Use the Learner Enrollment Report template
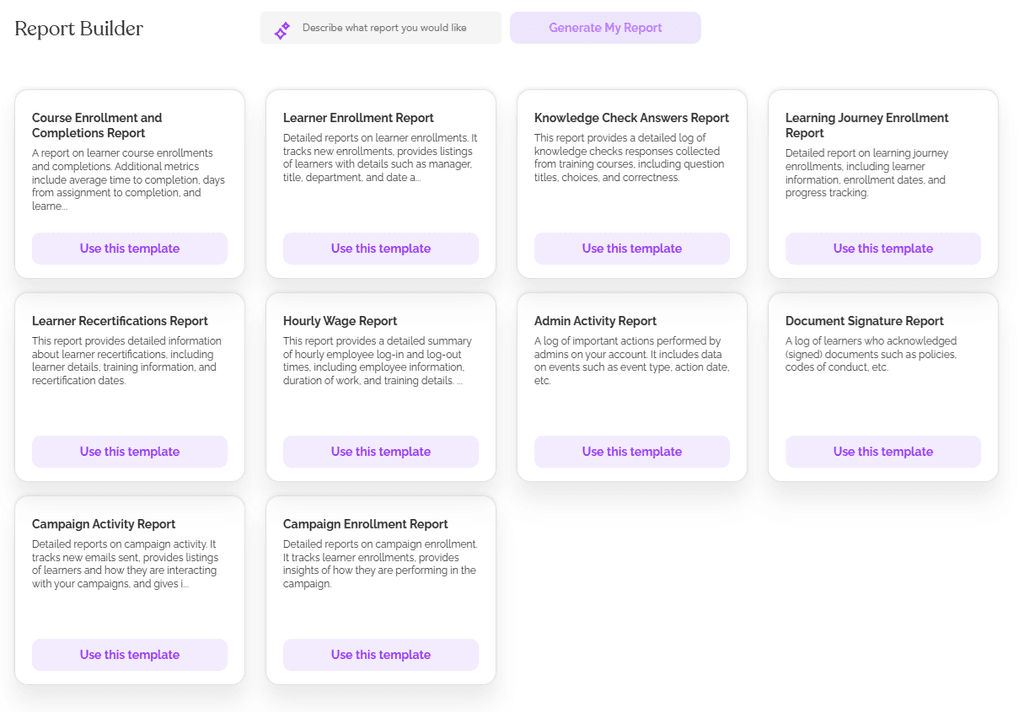Viewport: 1024px width, 712px height. coord(380,248)
